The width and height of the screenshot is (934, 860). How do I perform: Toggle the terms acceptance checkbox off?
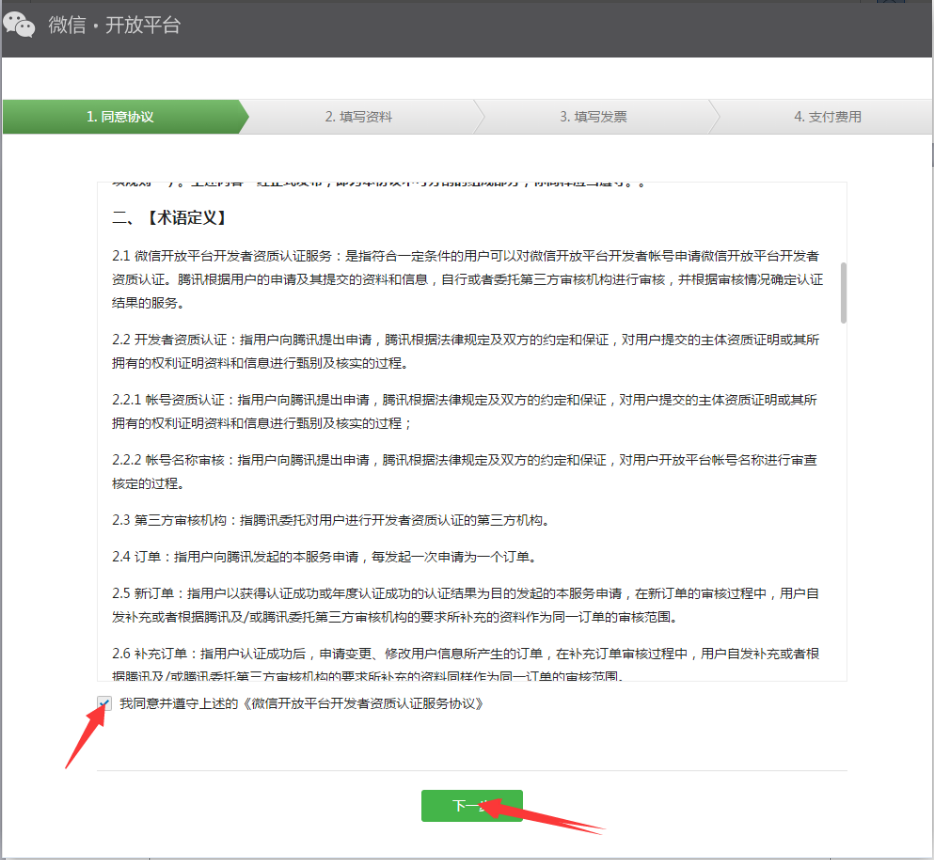coord(103,704)
